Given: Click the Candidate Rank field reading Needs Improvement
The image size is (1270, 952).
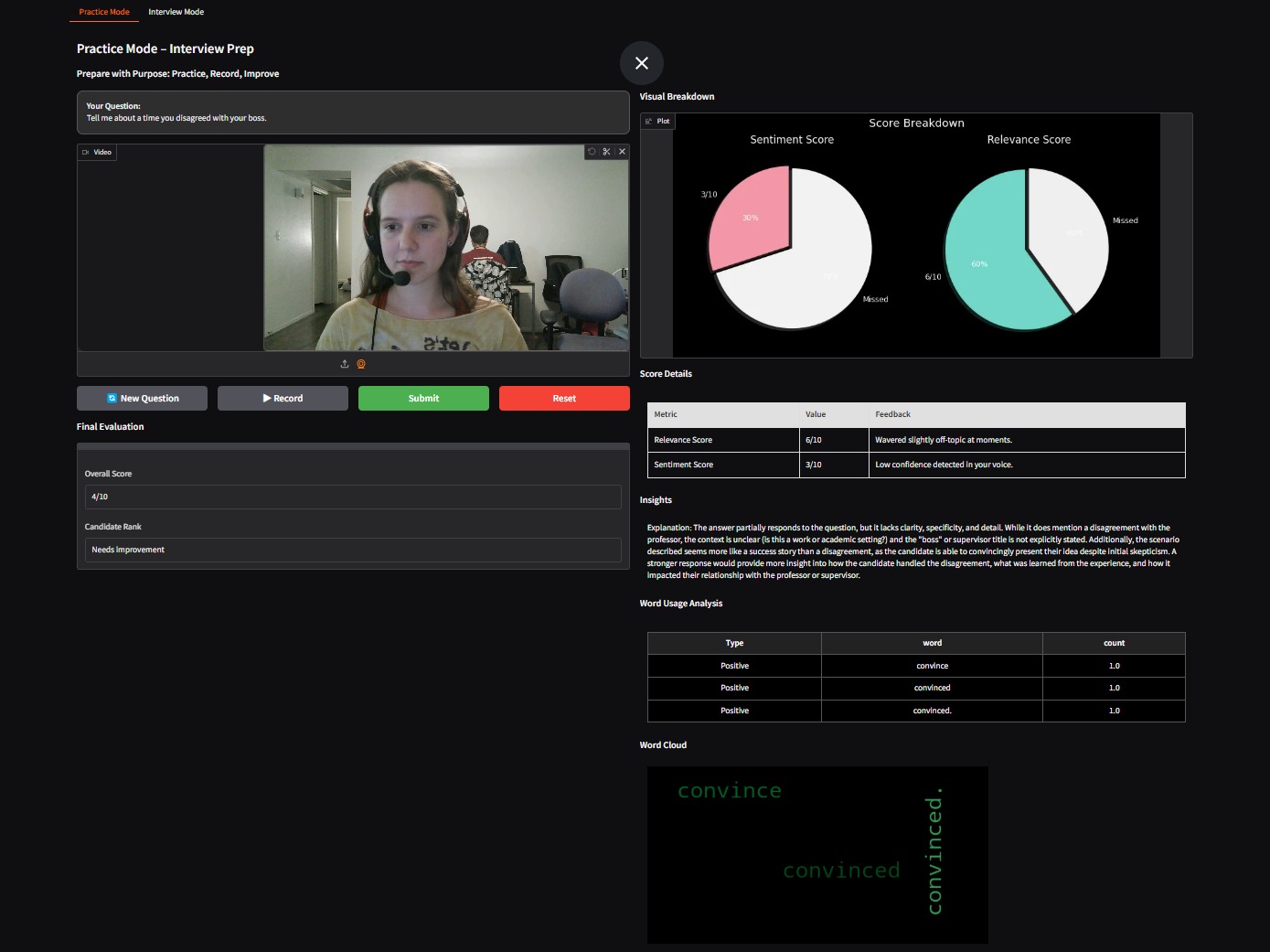Looking at the screenshot, I should tap(353, 550).
